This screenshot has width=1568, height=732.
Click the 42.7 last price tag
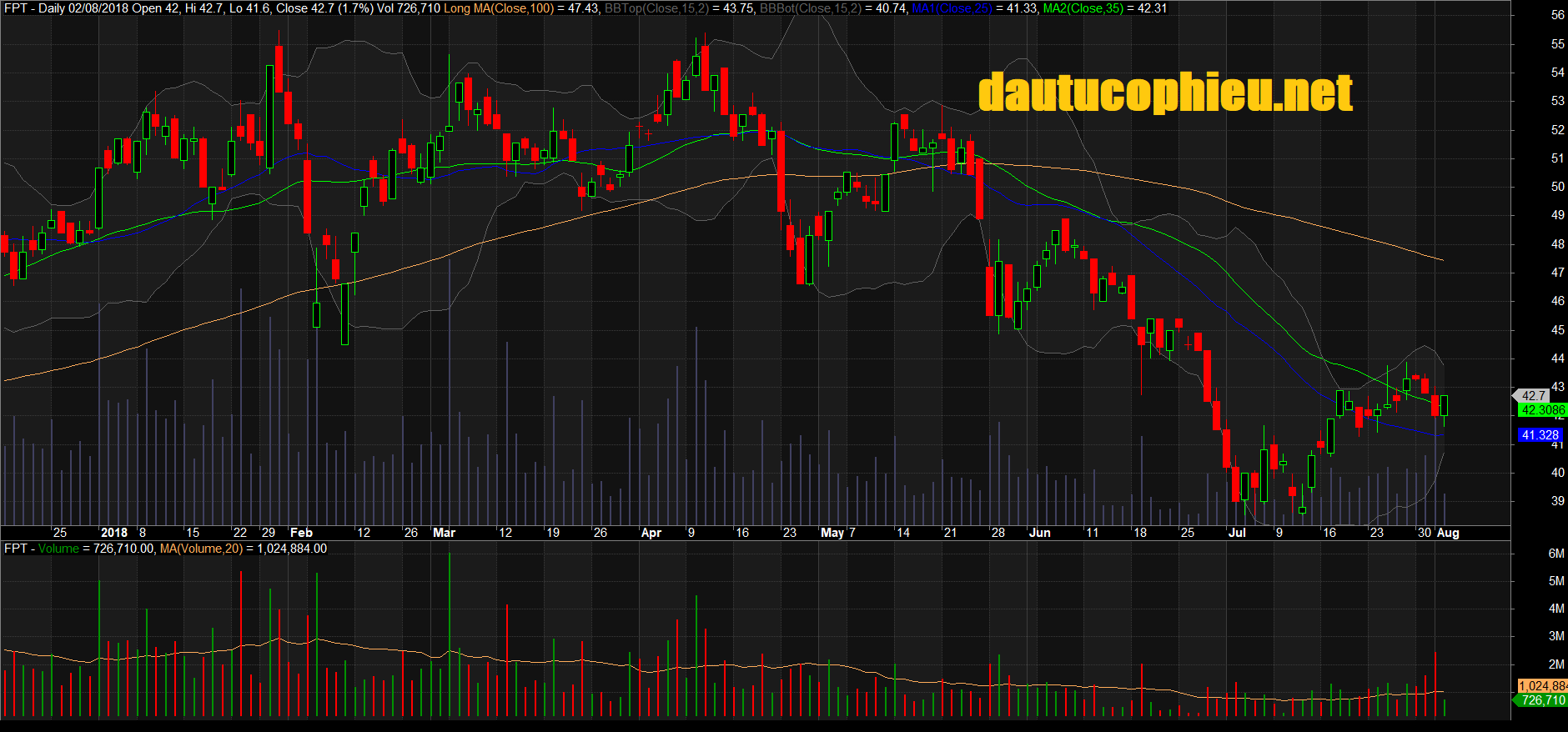1533,396
